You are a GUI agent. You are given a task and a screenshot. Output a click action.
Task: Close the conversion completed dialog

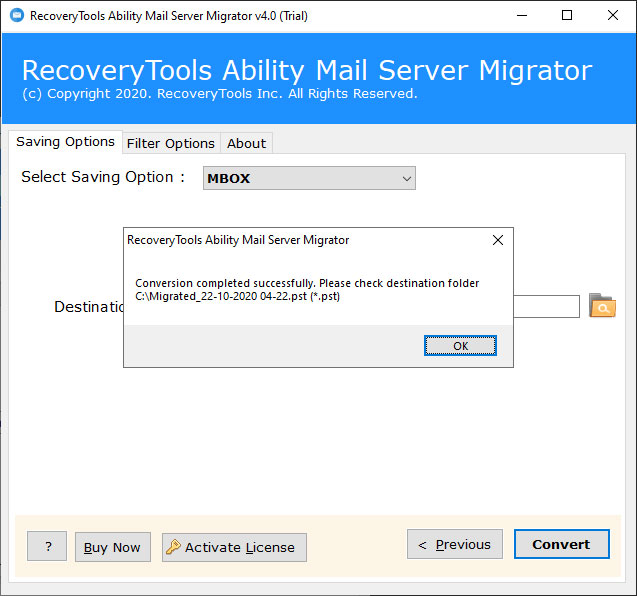[498, 240]
